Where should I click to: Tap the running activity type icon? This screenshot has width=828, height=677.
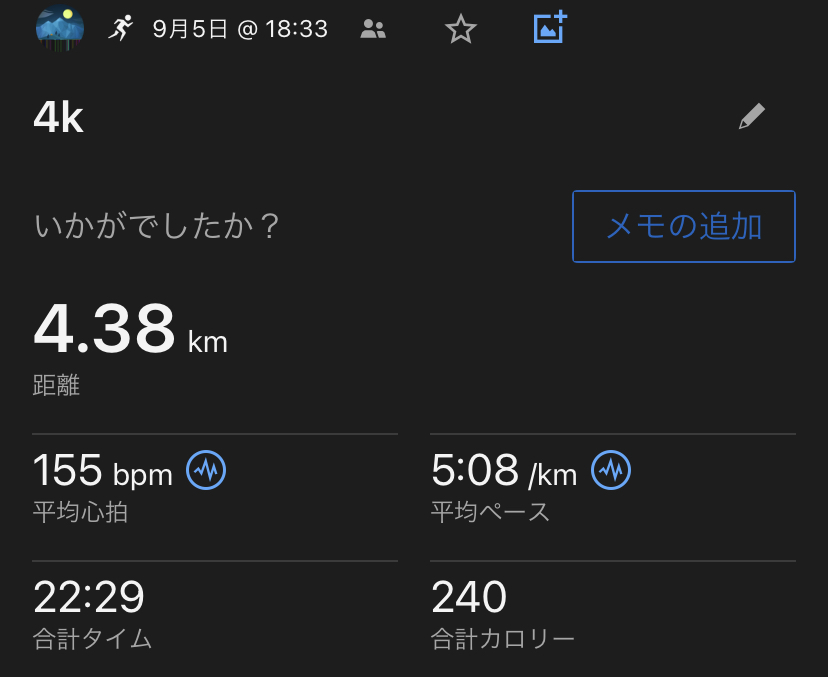[121, 29]
